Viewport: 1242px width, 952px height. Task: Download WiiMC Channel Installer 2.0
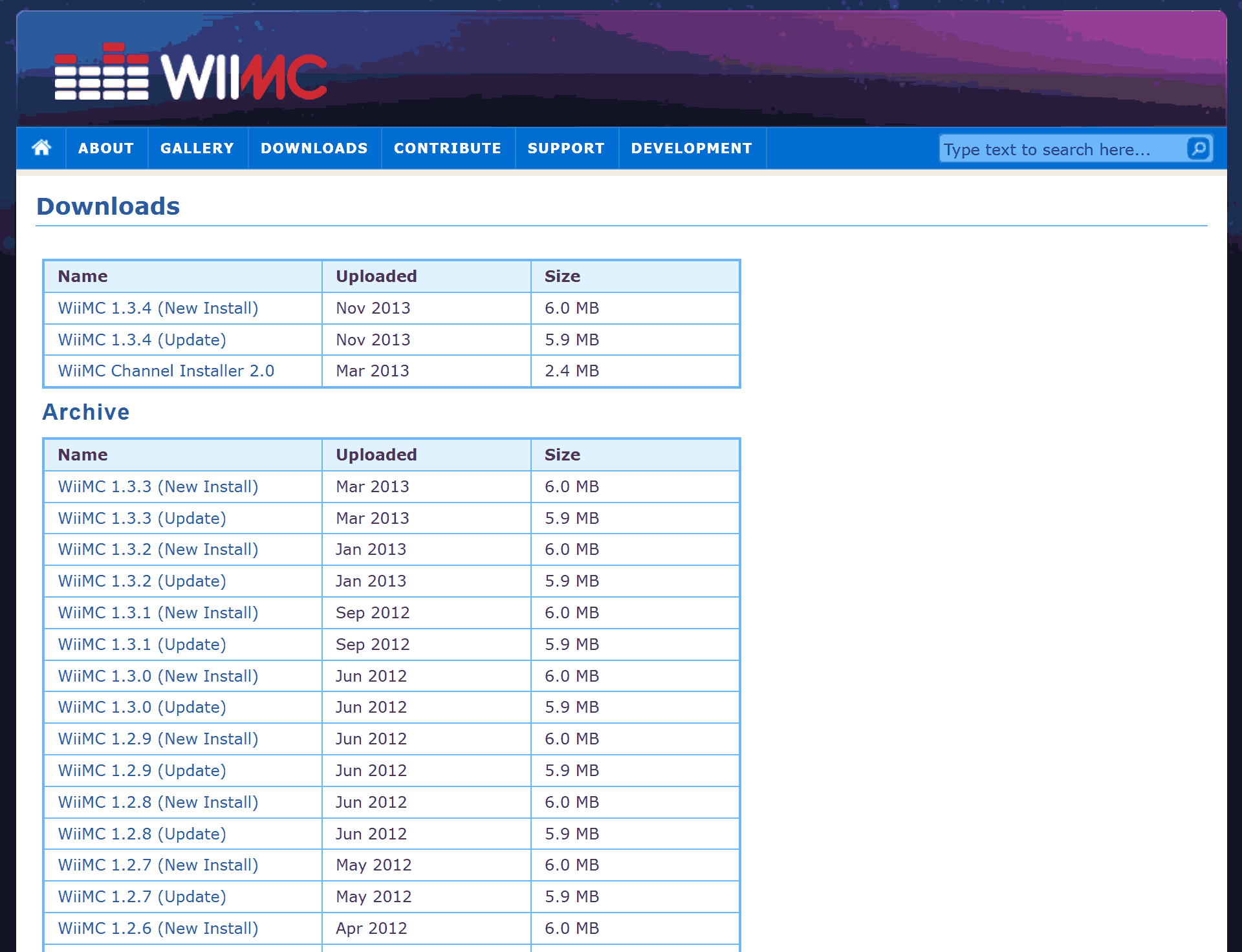[x=166, y=371]
